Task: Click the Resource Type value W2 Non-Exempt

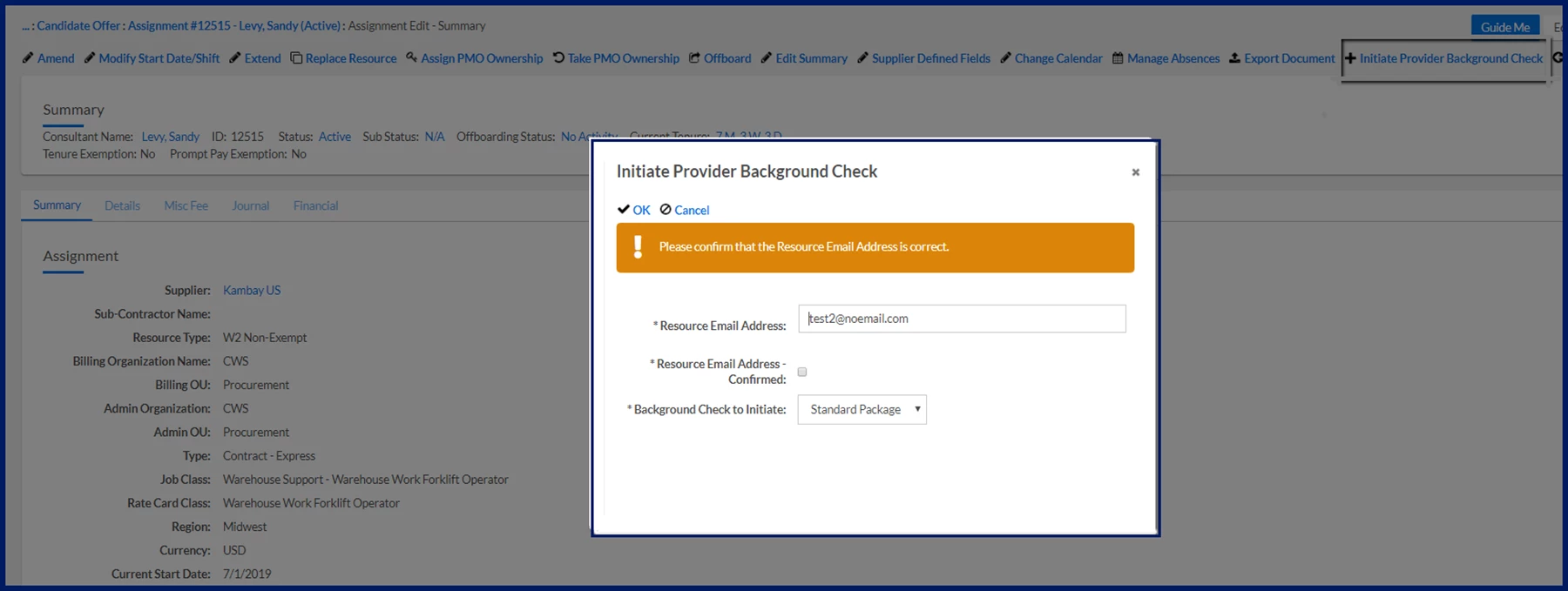Action: pos(265,338)
